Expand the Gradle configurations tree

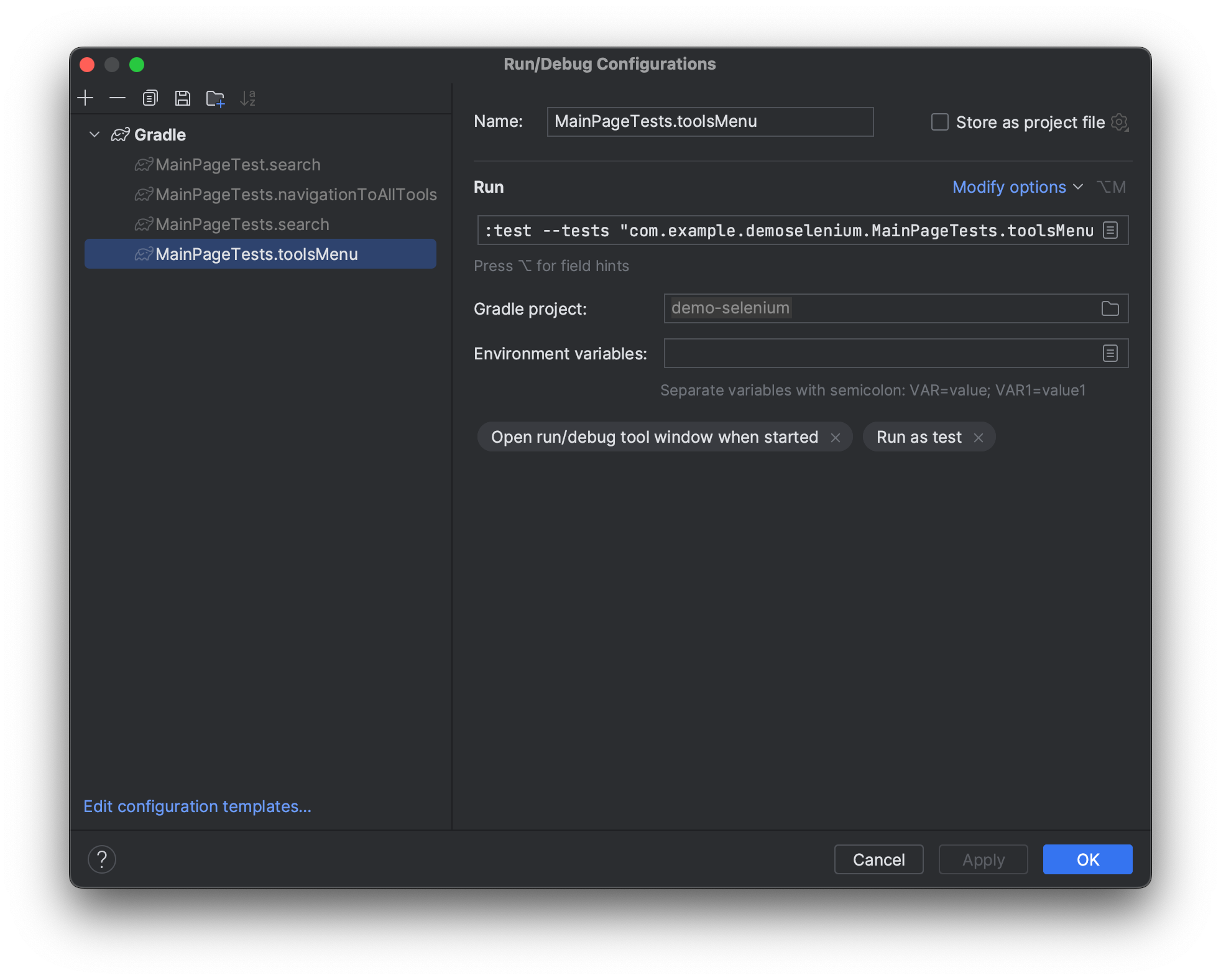pyautogui.click(x=94, y=134)
